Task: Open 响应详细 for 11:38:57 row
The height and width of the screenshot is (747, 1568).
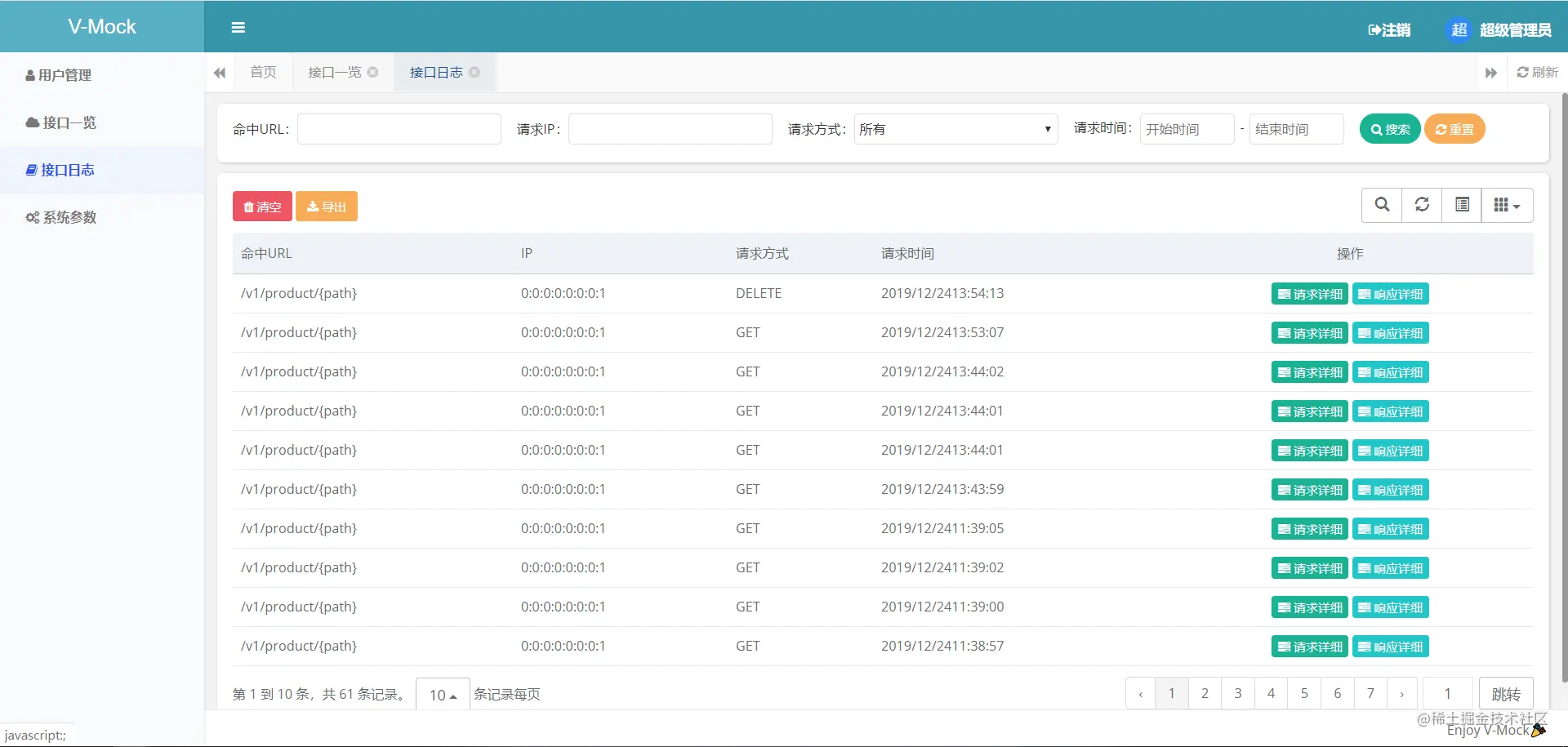Action: pyautogui.click(x=1391, y=647)
